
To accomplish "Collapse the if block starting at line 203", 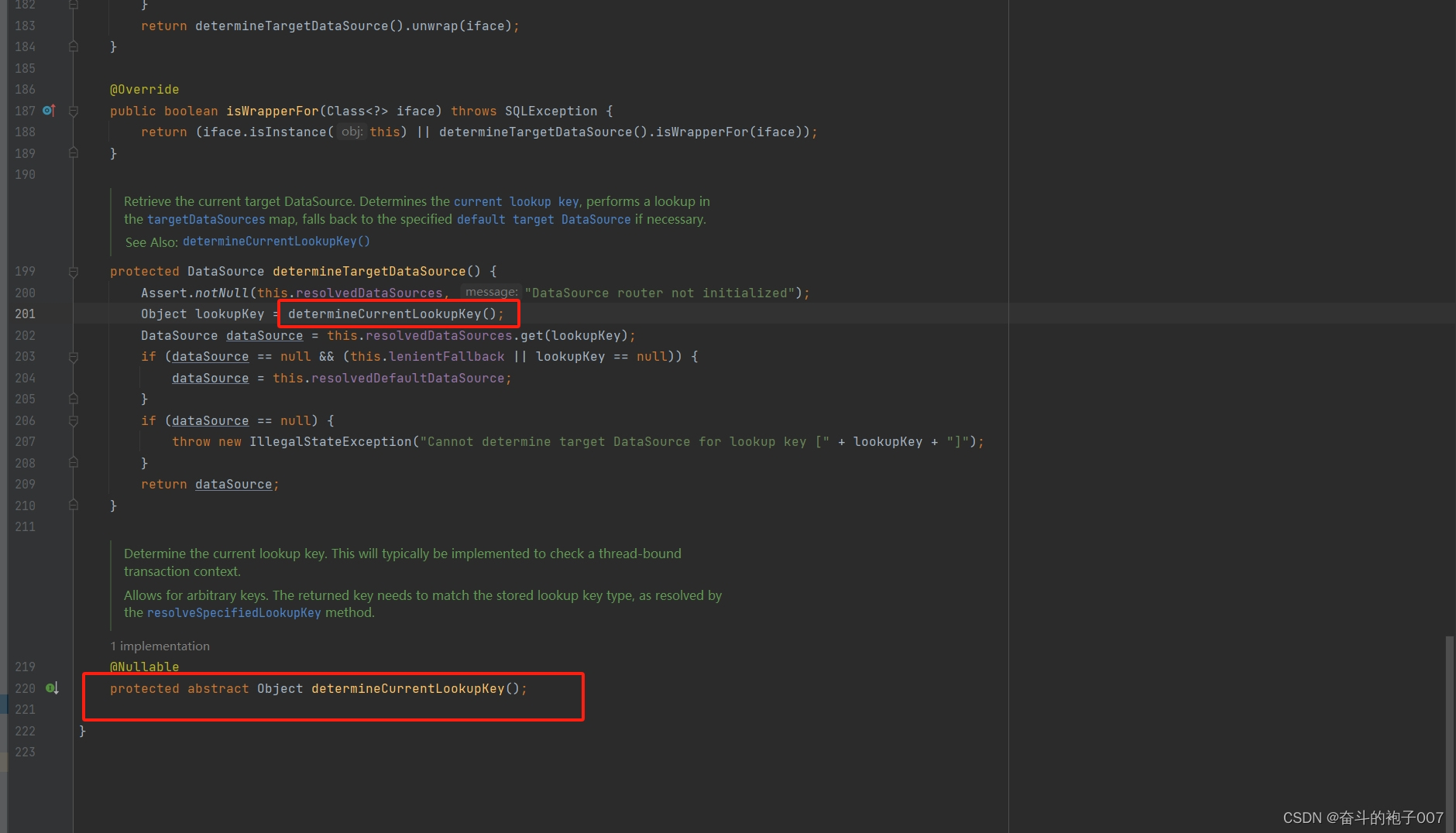I will tap(74, 357).
